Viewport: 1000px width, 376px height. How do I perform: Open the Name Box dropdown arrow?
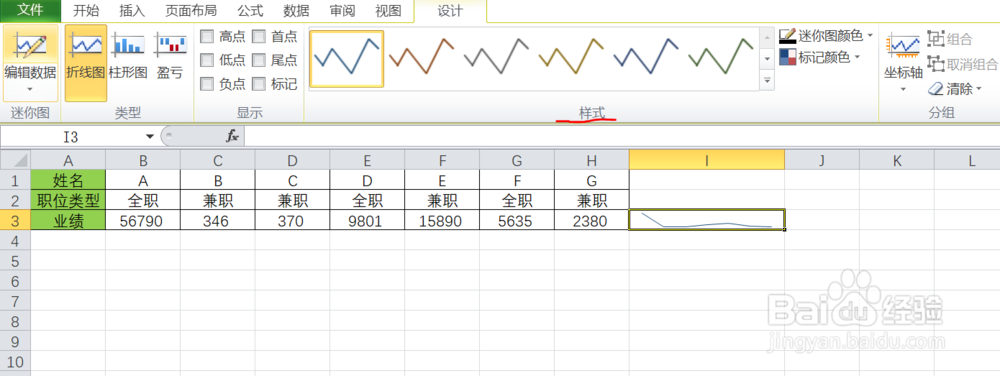click(150, 136)
